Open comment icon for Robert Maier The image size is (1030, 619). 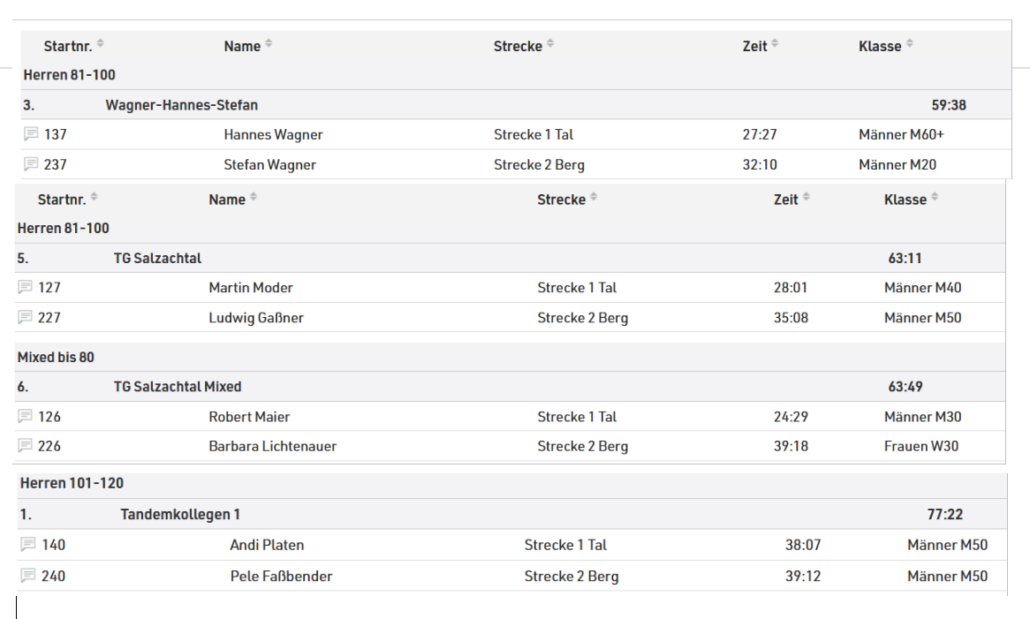pyautogui.click(x=25, y=416)
